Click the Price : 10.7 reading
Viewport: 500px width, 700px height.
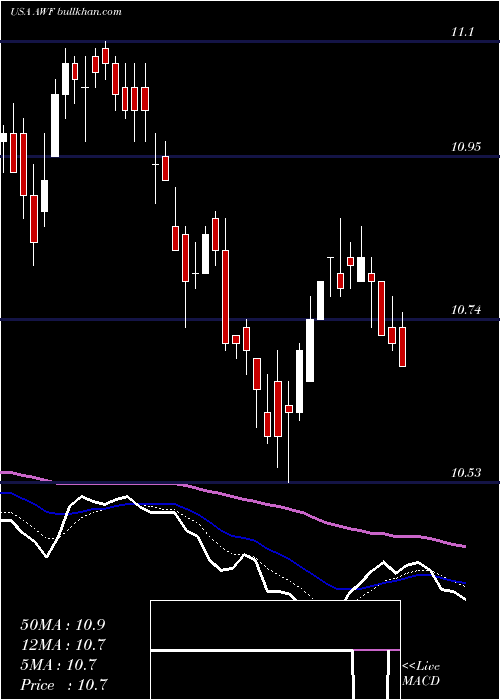64,685
